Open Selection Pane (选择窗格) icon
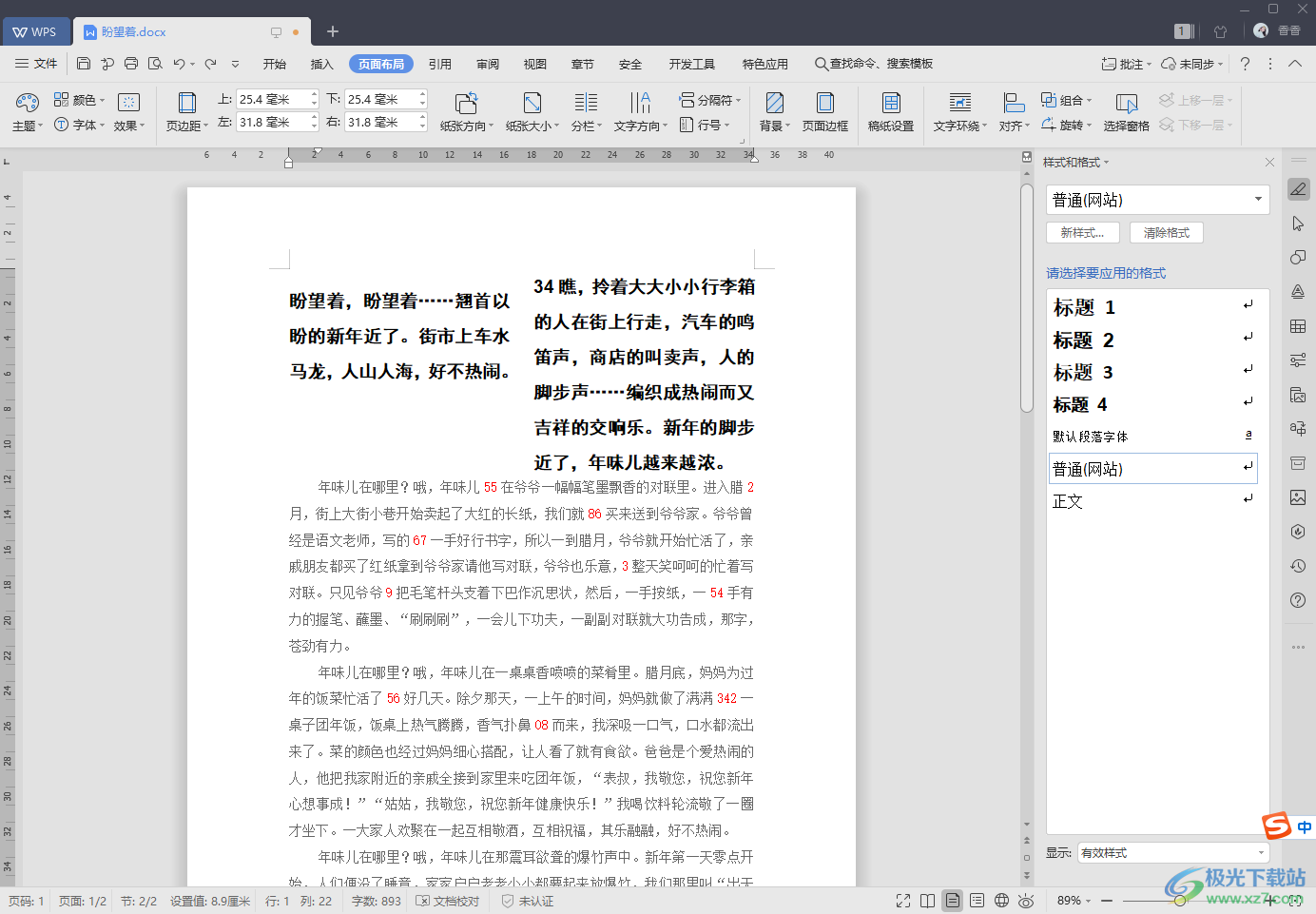Image resolution: width=1316 pixels, height=914 pixels. point(1127,103)
